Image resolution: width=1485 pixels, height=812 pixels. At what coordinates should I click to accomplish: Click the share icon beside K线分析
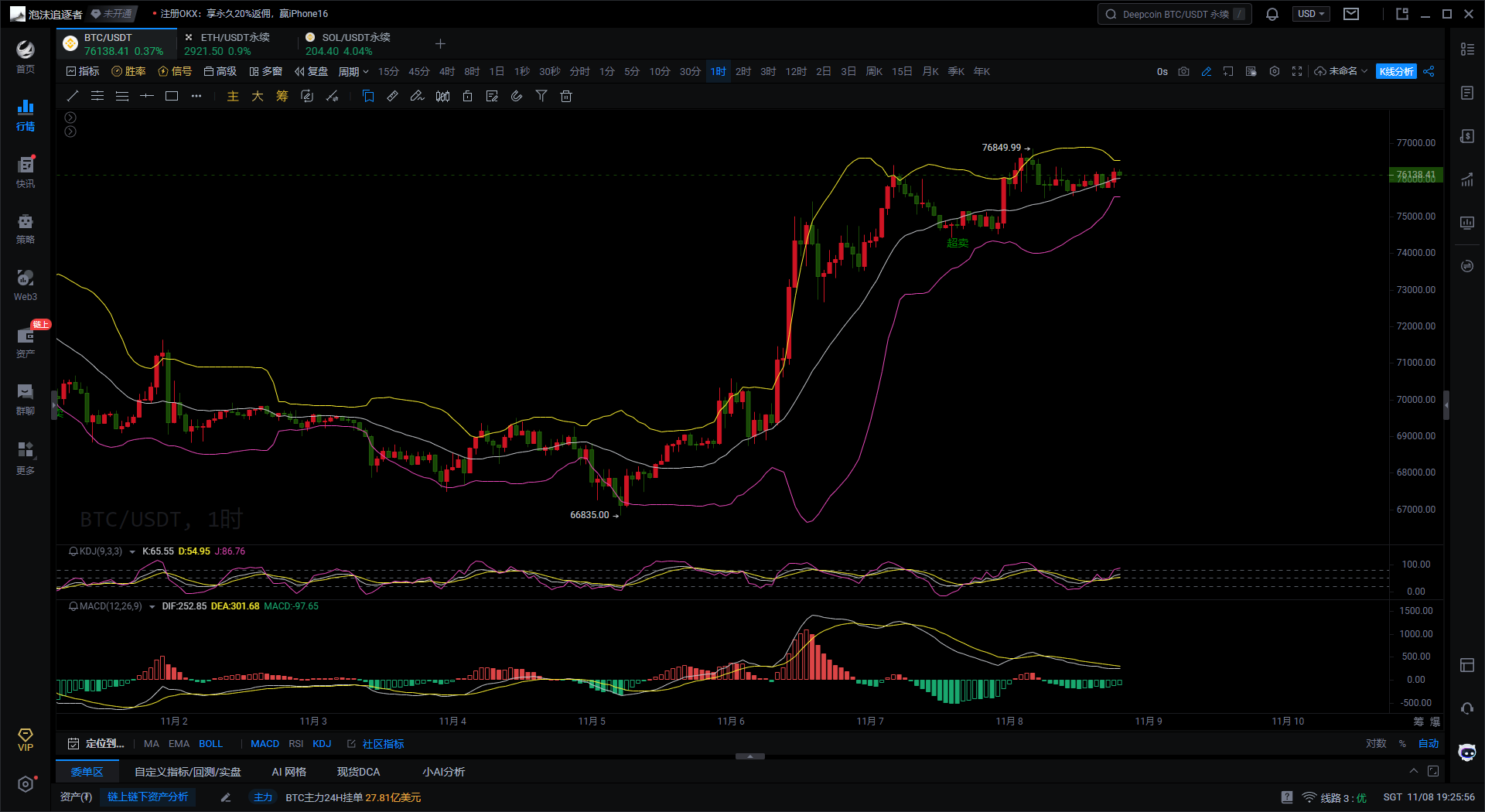coord(1429,71)
